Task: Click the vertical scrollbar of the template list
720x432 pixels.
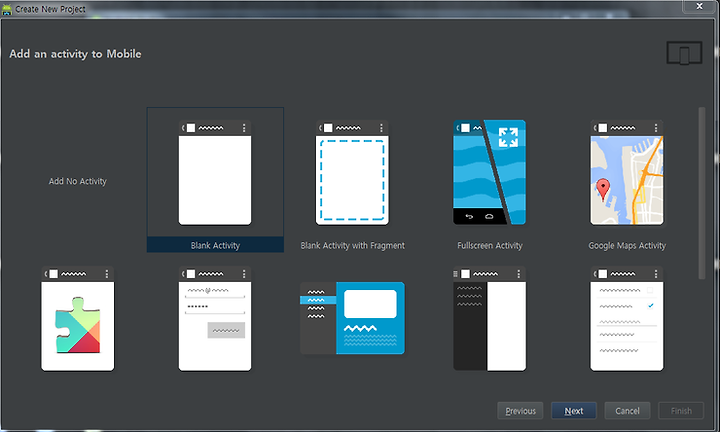Action: coord(702,193)
